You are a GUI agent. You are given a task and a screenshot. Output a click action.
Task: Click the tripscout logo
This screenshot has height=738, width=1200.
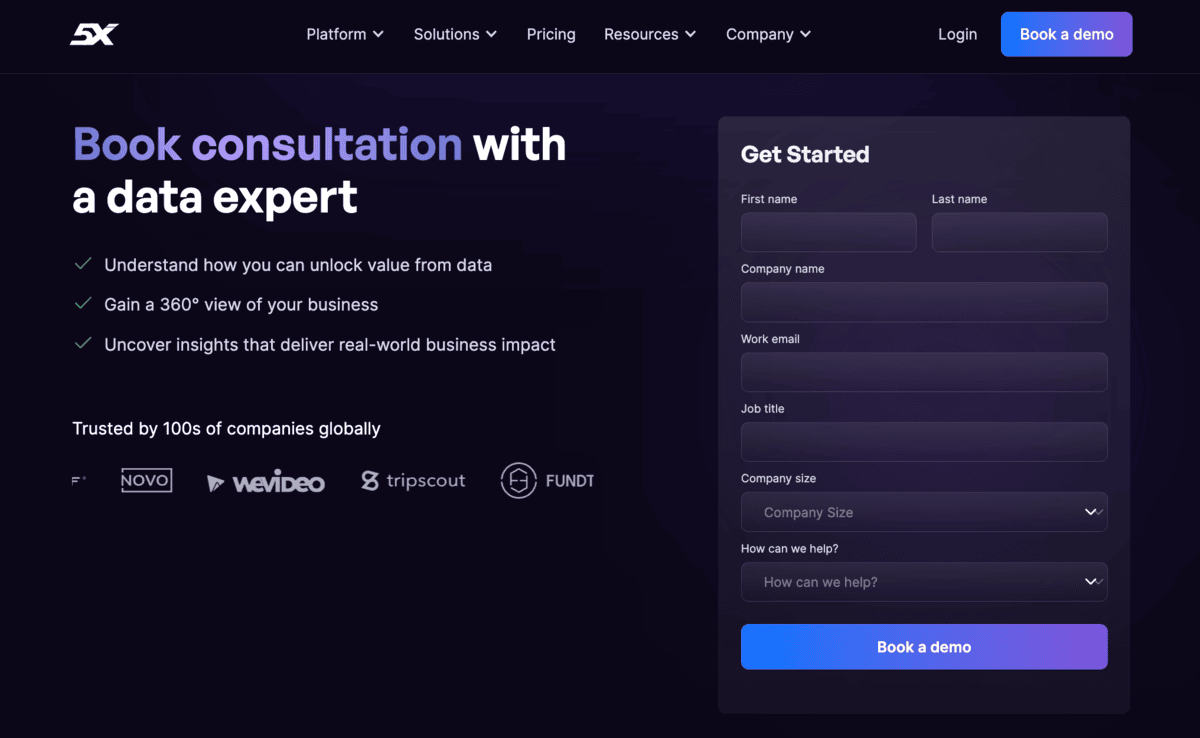[413, 480]
